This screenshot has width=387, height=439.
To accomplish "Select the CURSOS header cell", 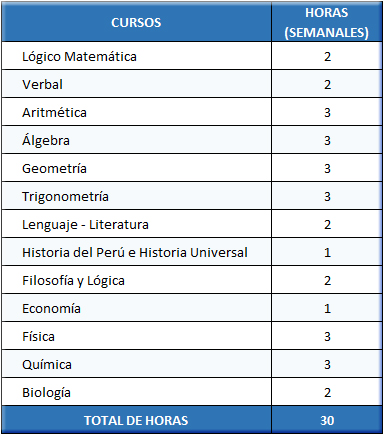I will click(136, 22).
